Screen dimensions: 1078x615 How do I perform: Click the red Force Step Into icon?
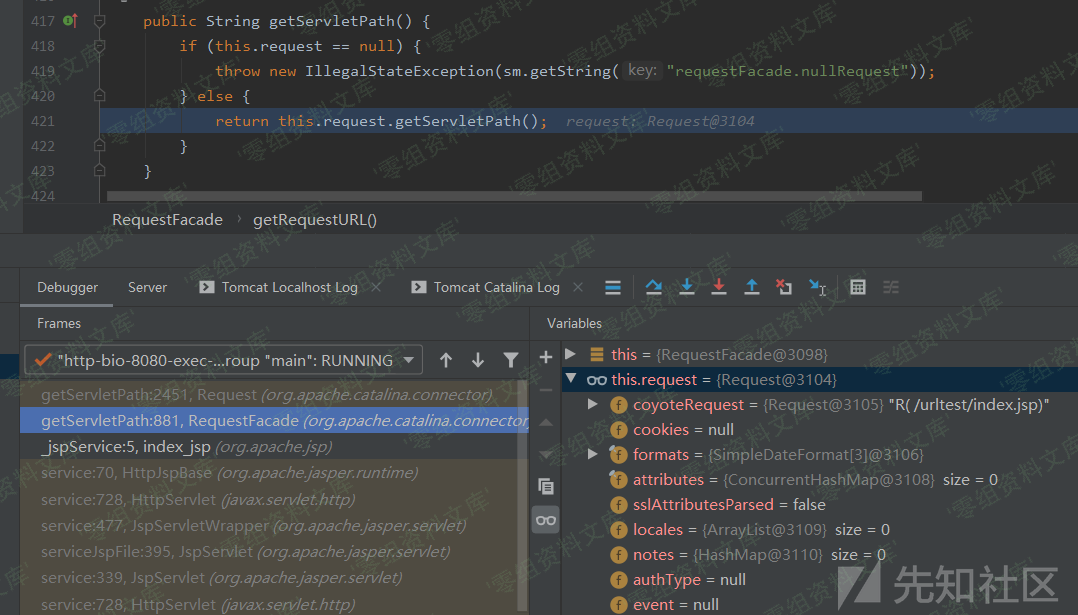coord(718,287)
